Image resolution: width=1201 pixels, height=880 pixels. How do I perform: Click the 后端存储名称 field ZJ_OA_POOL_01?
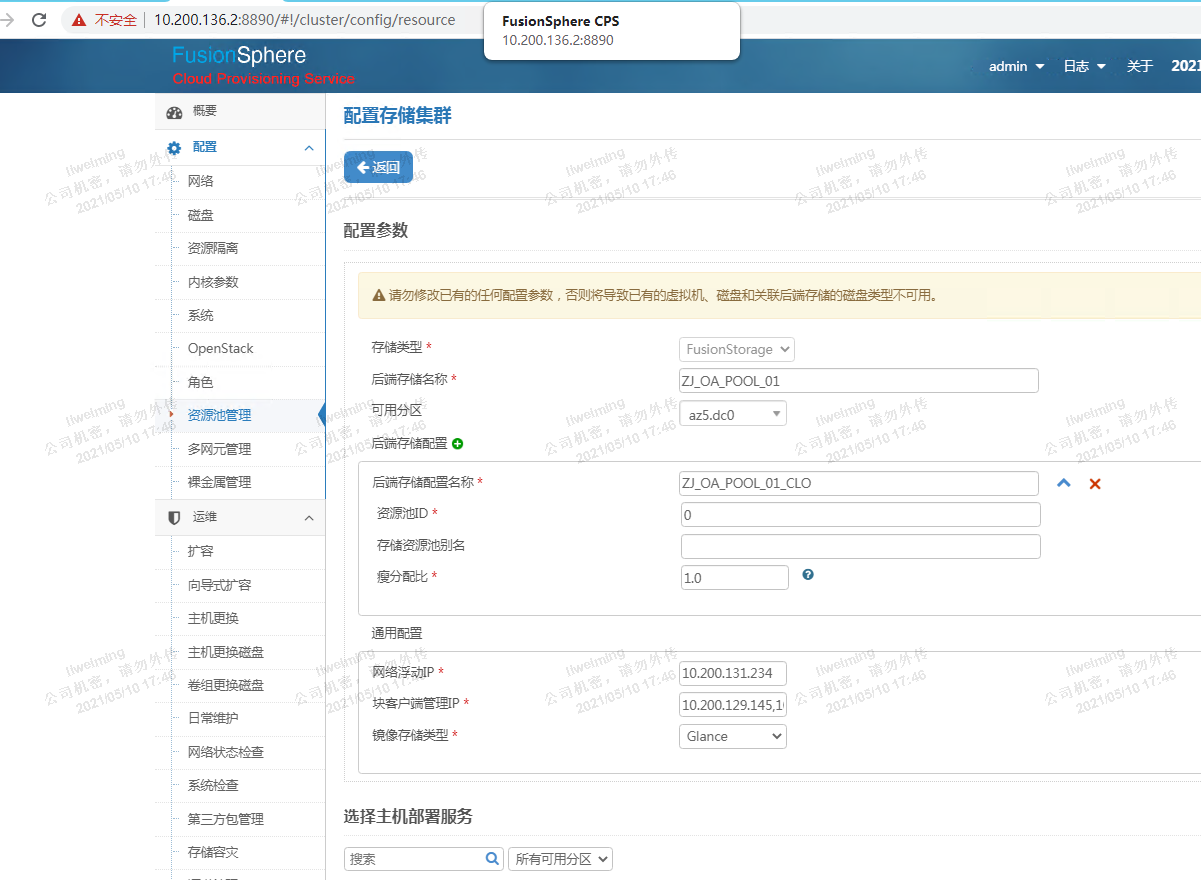[859, 381]
